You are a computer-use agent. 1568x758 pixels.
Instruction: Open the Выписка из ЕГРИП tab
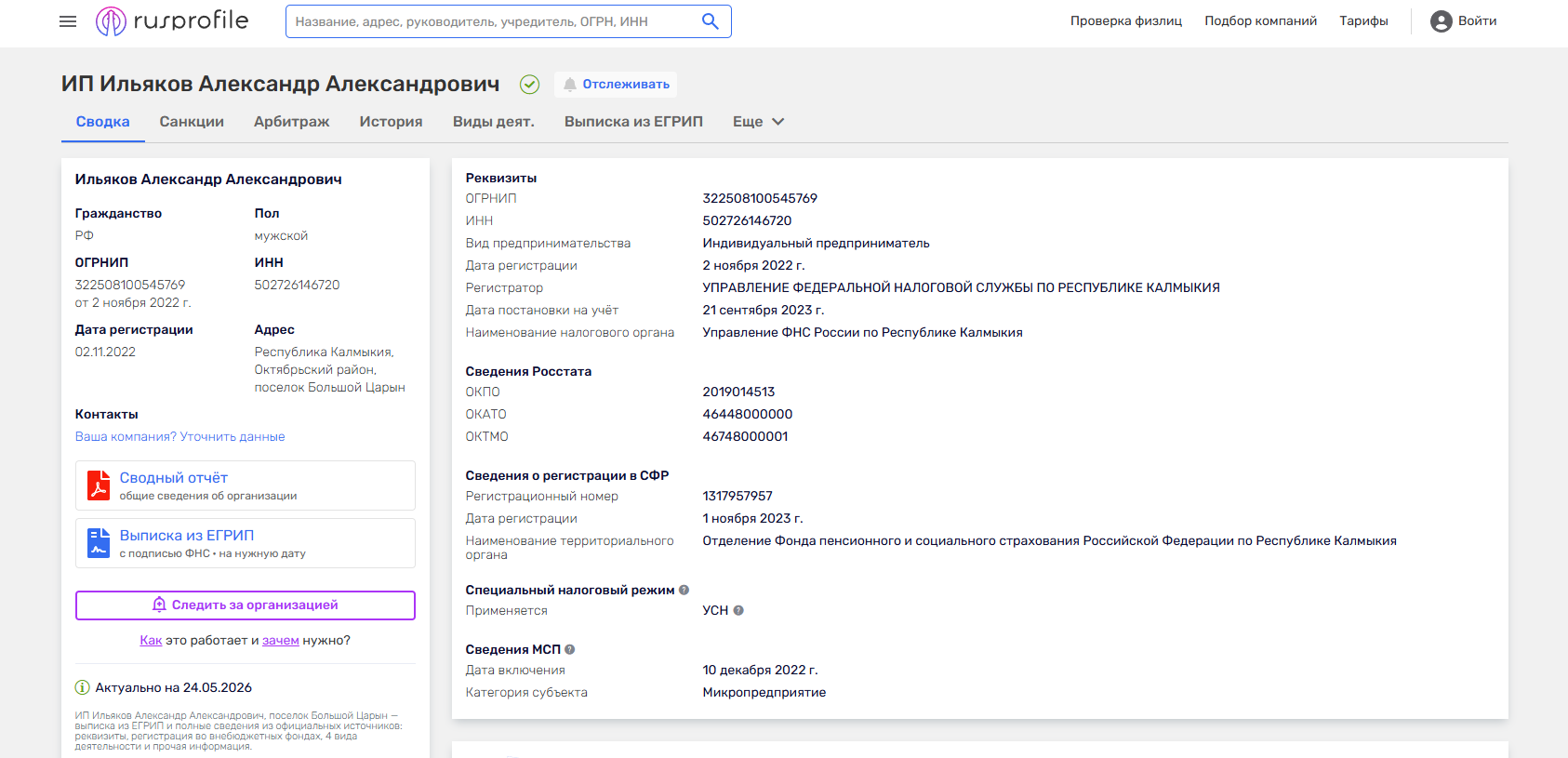[633, 122]
